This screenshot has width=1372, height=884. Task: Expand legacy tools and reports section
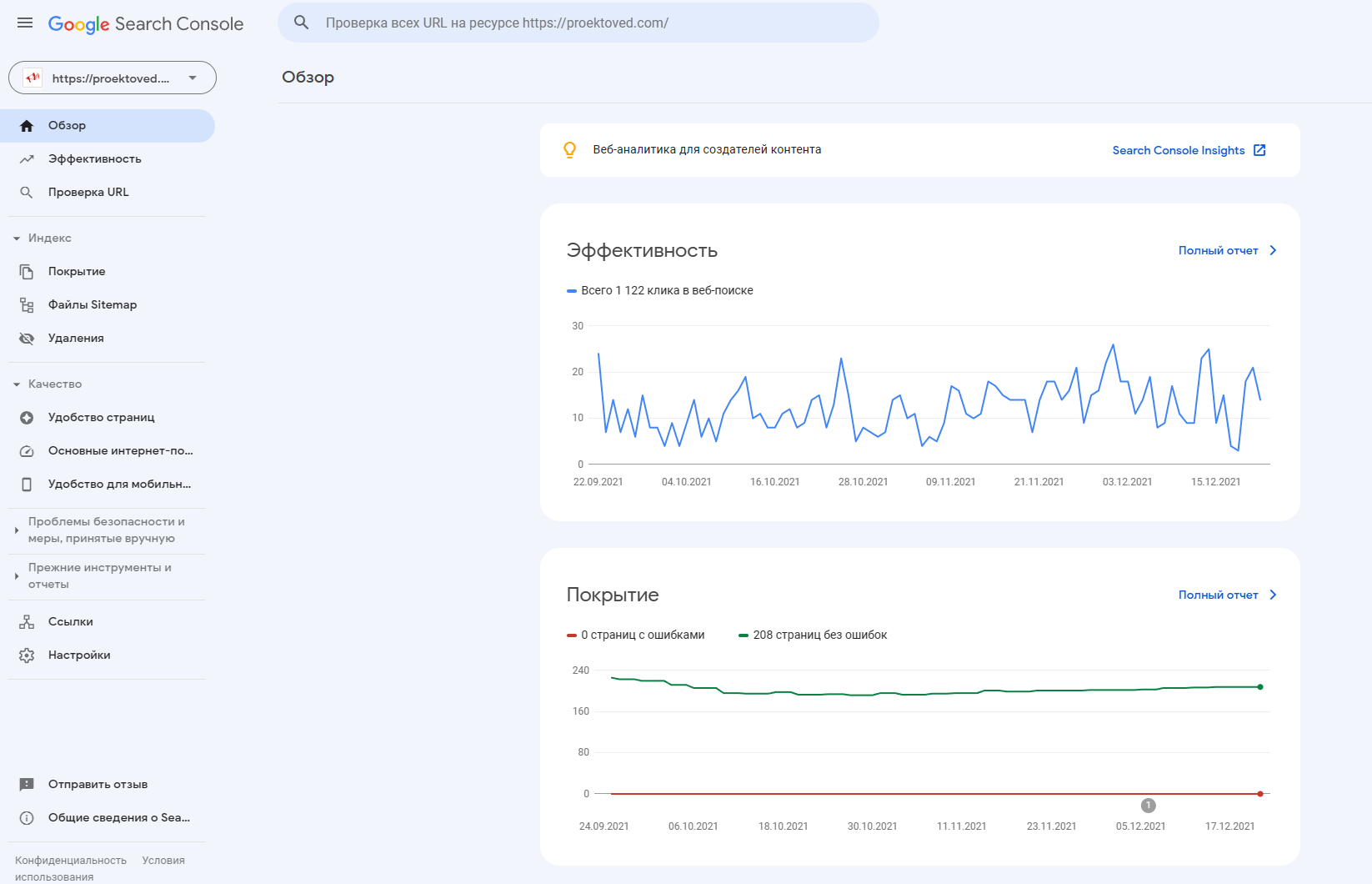17,576
